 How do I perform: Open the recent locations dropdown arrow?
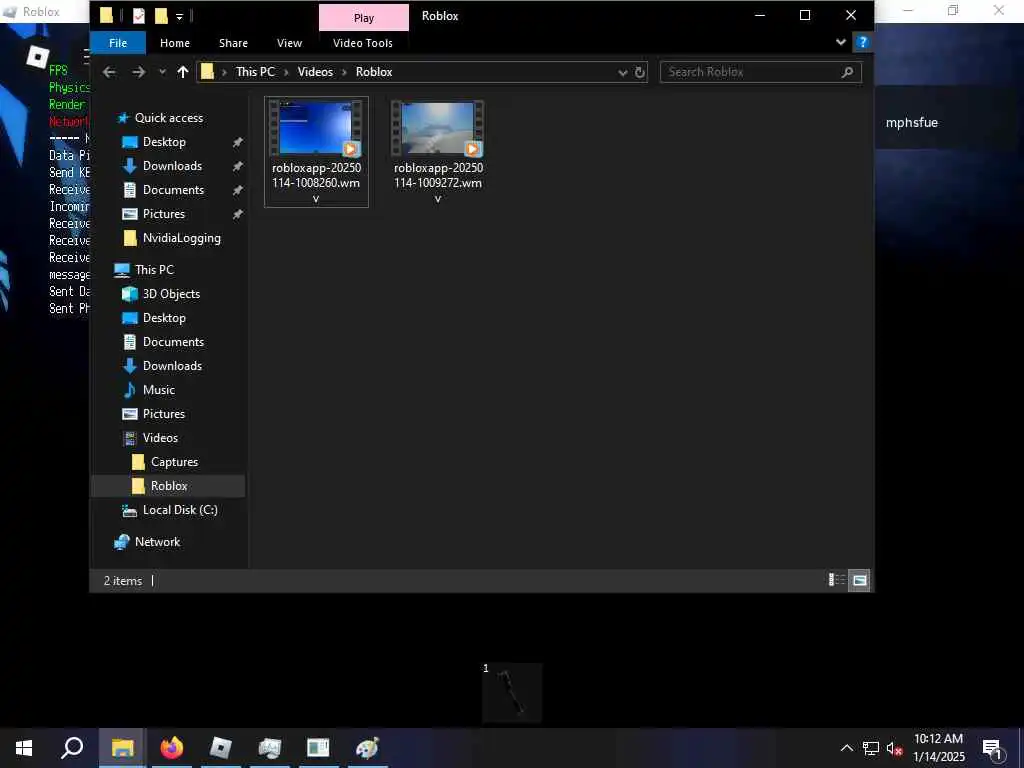pos(162,72)
